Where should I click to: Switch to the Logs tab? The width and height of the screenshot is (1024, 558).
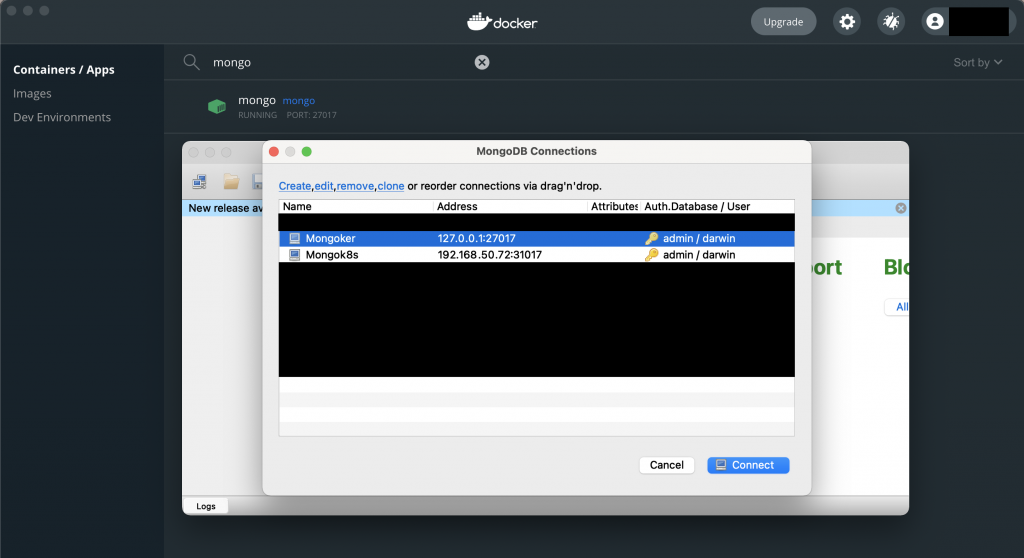point(206,506)
